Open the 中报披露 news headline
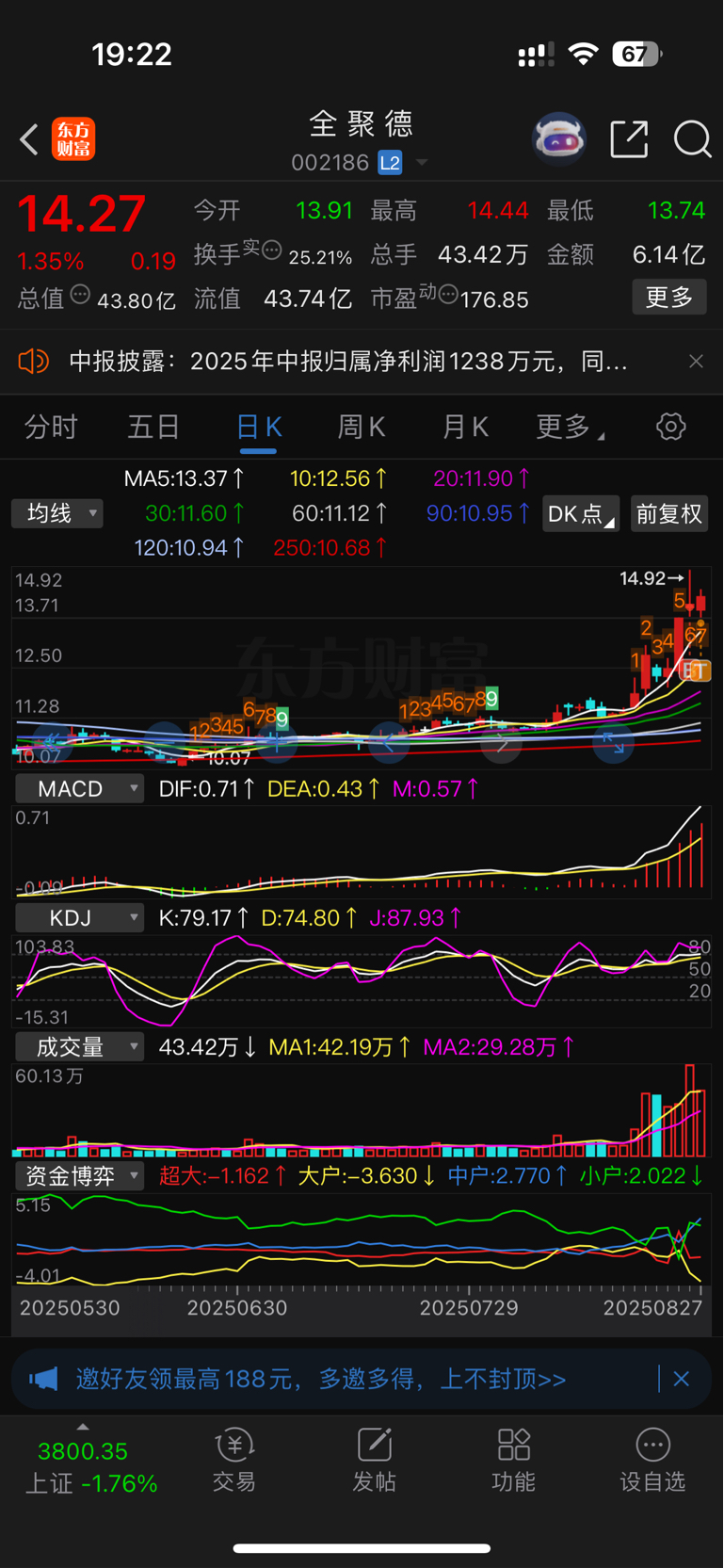The width and height of the screenshot is (724, 1568). click(x=348, y=362)
